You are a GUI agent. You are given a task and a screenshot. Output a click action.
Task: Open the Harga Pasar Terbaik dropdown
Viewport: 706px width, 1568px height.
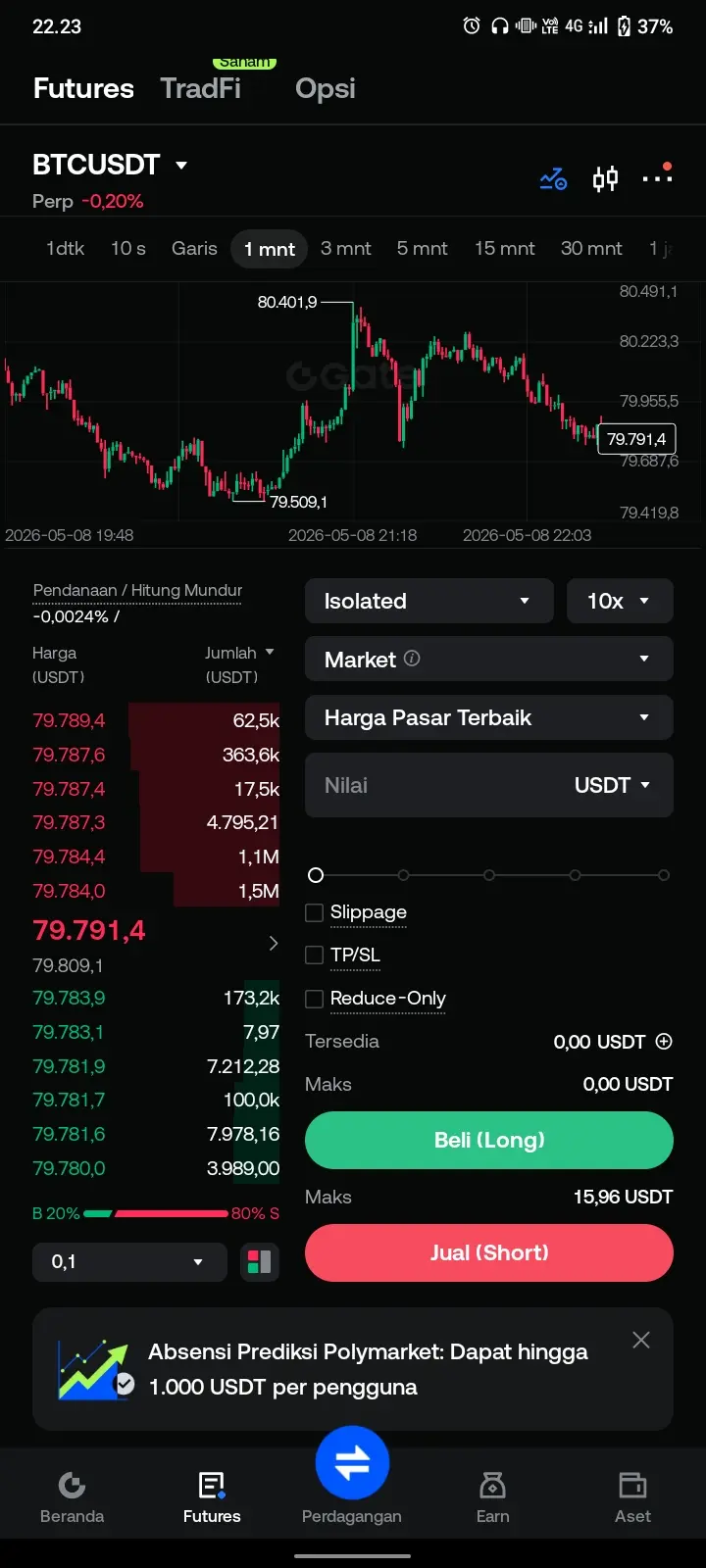[x=489, y=717]
